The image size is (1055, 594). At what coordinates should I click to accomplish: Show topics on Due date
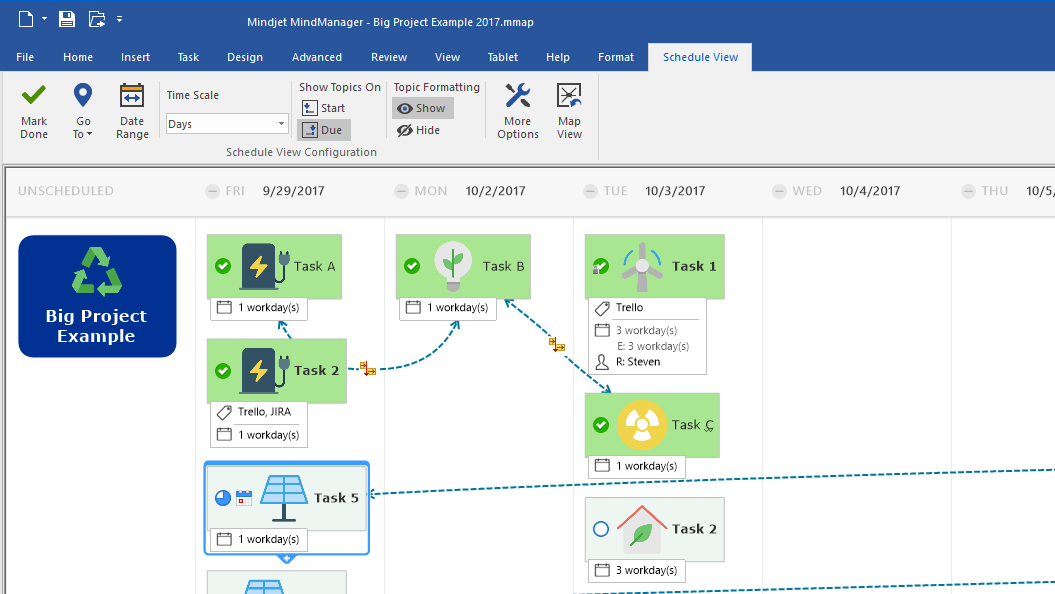point(322,130)
